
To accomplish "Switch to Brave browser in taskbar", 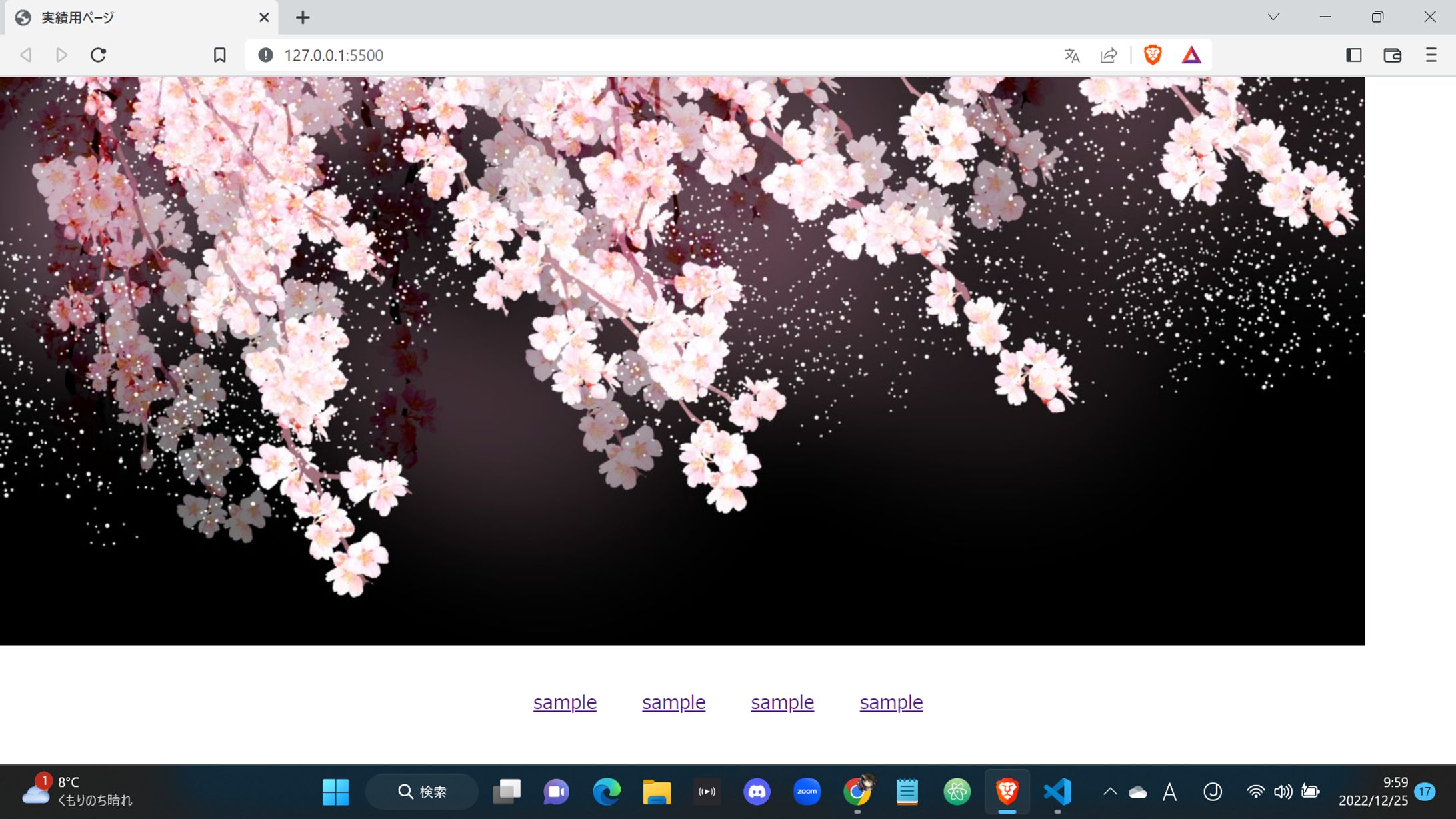I will (1007, 792).
